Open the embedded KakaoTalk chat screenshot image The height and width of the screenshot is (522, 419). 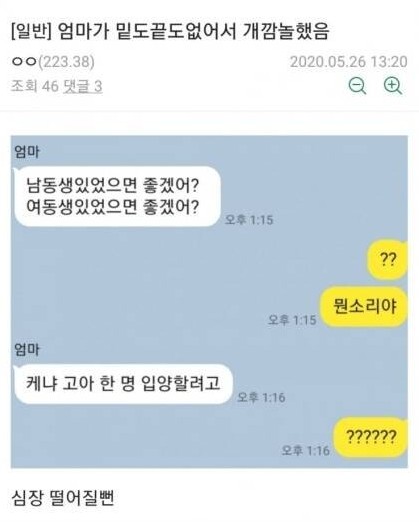click(209, 302)
